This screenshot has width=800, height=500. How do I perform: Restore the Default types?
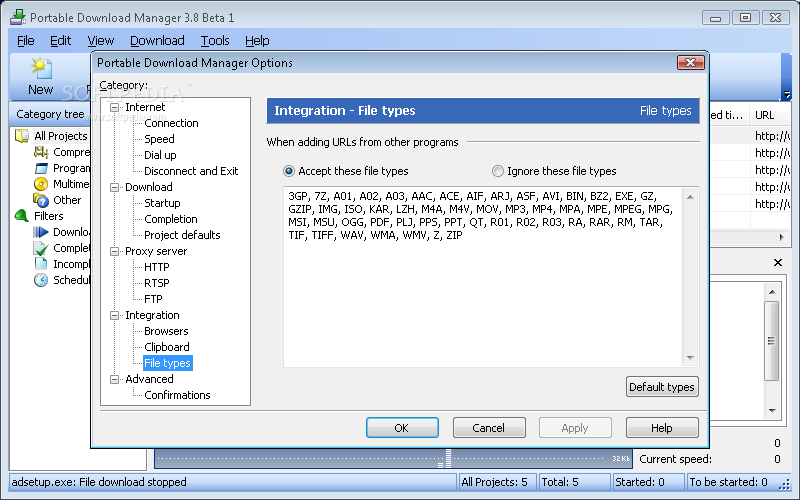[662, 387]
